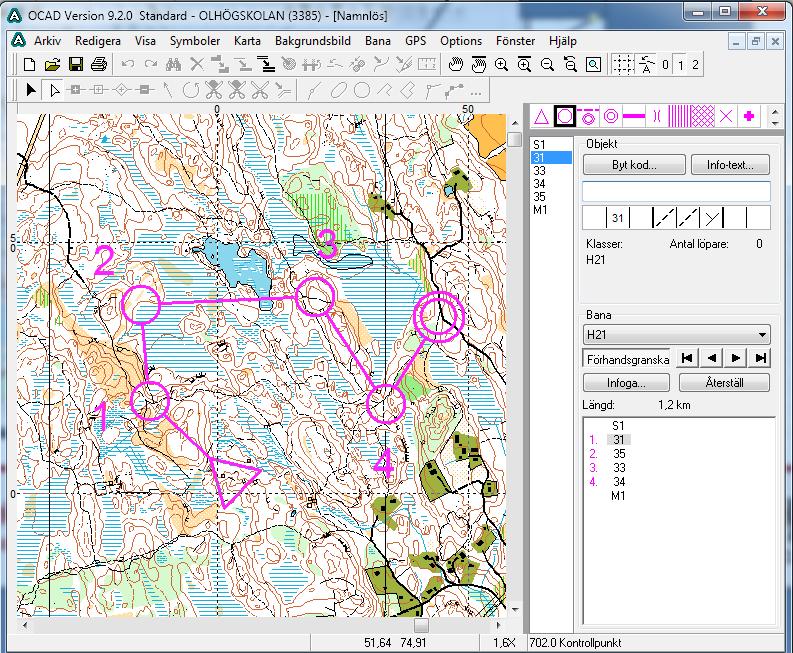The width and height of the screenshot is (793, 653).
Task: Click map vertical scrollbar up arrow
Action: (x=515, y=123)
